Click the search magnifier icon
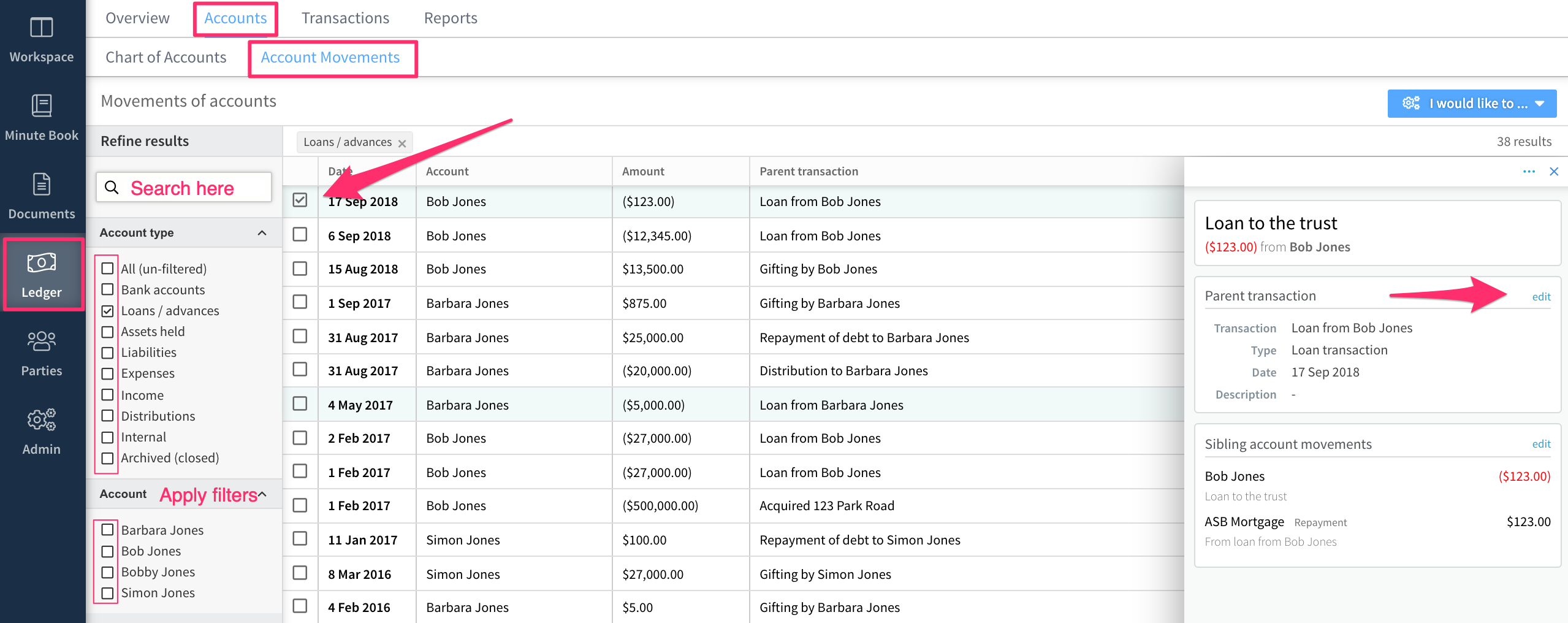 pyautogui.click(x=112, y=188)
